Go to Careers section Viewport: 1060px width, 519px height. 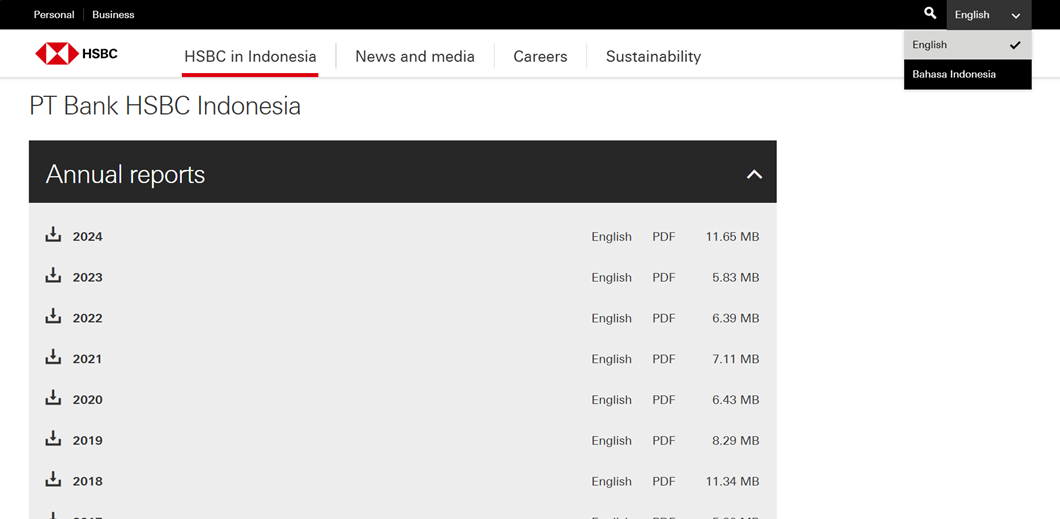click(540, 56)
